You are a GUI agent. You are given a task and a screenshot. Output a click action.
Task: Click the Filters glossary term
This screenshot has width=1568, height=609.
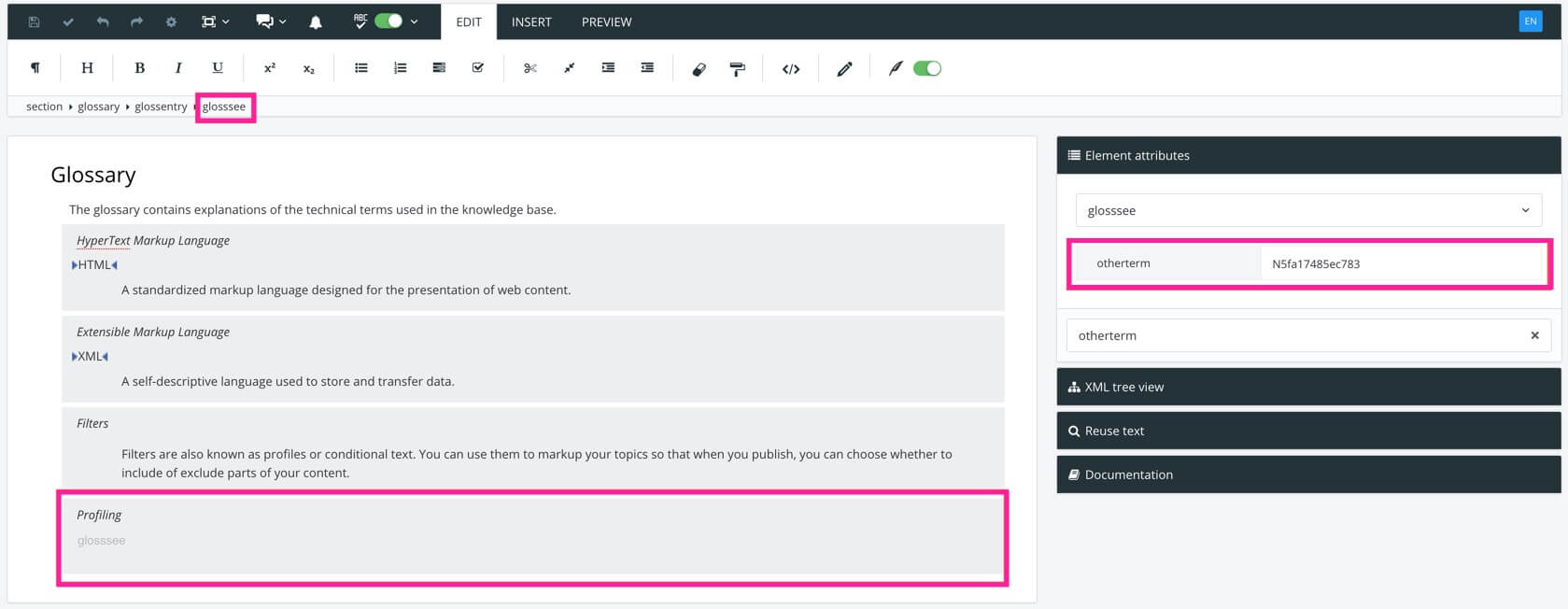(x=92, y=423)
